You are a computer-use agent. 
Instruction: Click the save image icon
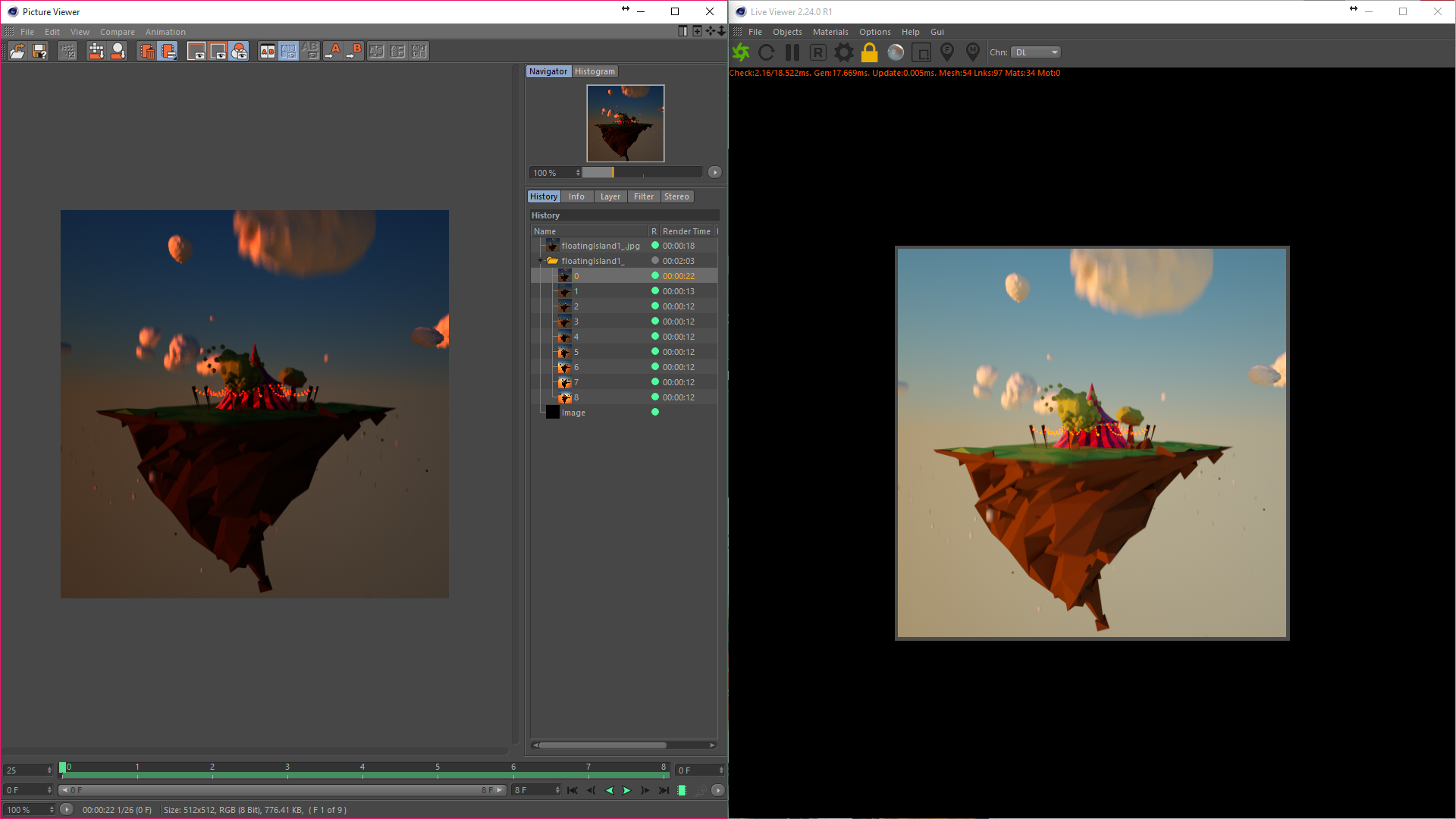coord(40,51)
